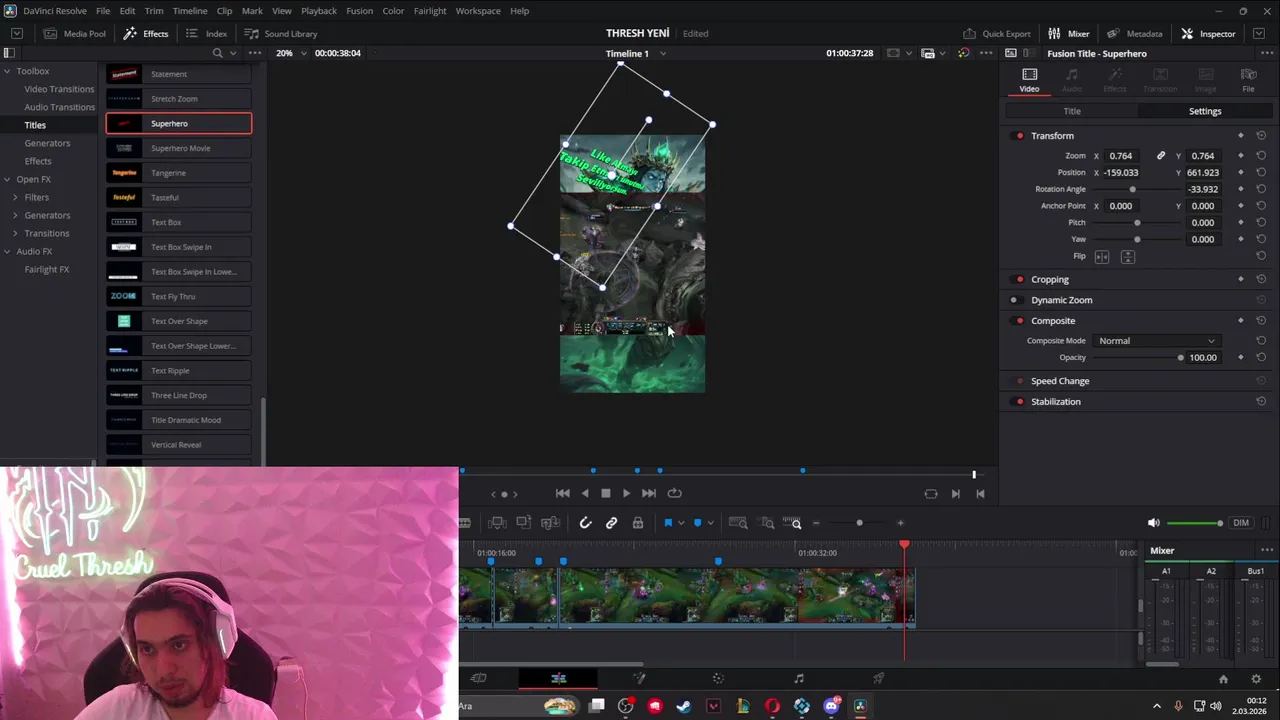Switch to Inspector File tab
The width and height of the screenshot is (1280, 720).
1248,80
